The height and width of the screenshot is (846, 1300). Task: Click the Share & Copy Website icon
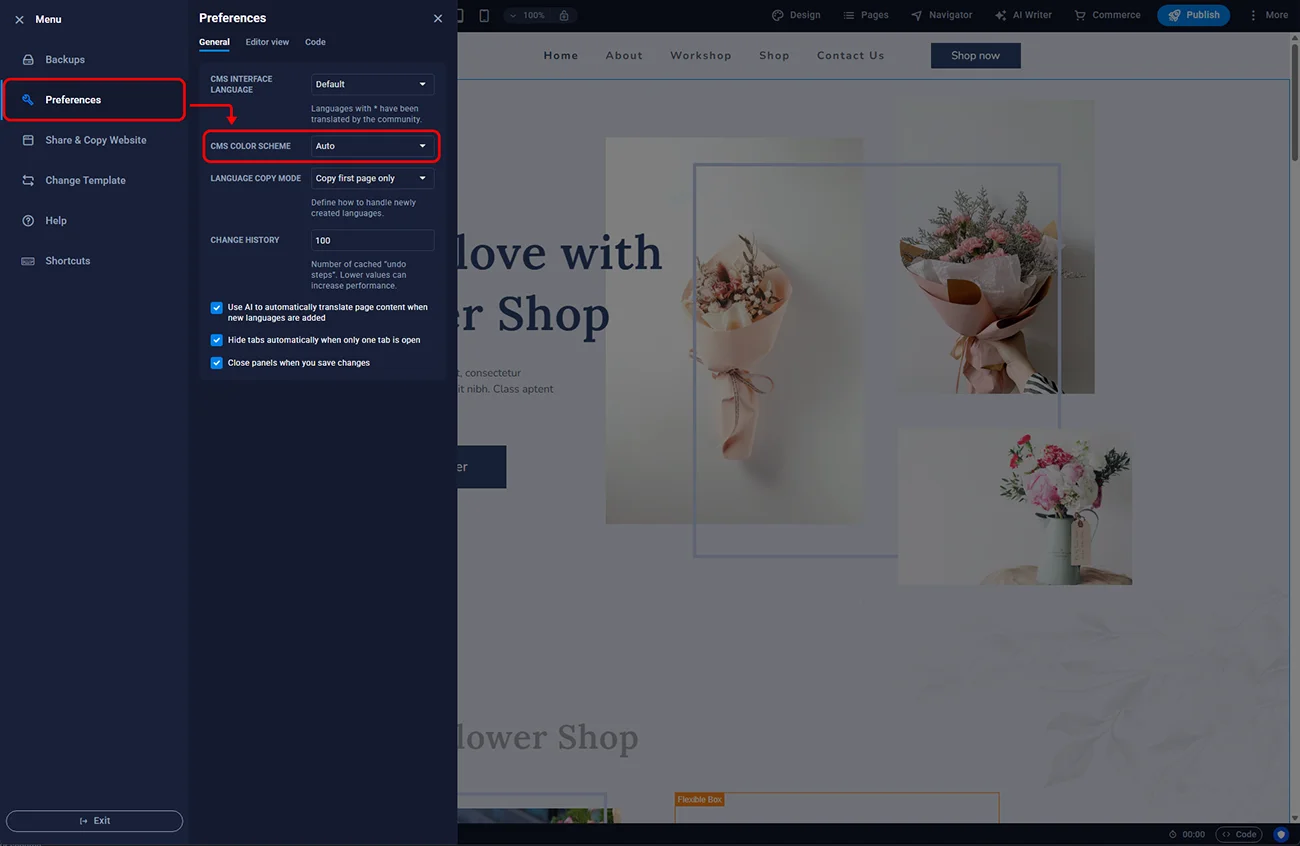tap(28, 140)
